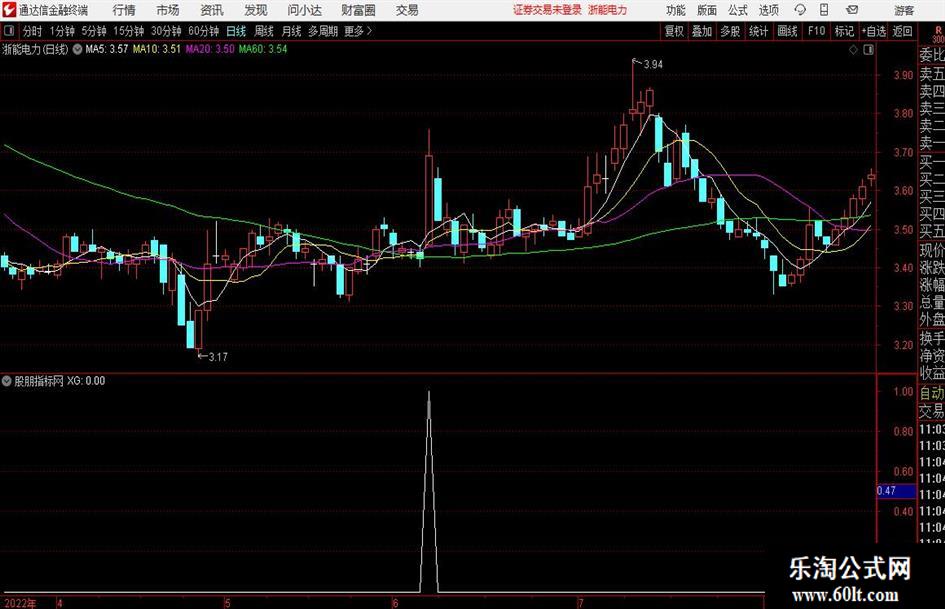Click the 标记 mark toolbar button
The image size is (945, 609).
coord(844,31)
